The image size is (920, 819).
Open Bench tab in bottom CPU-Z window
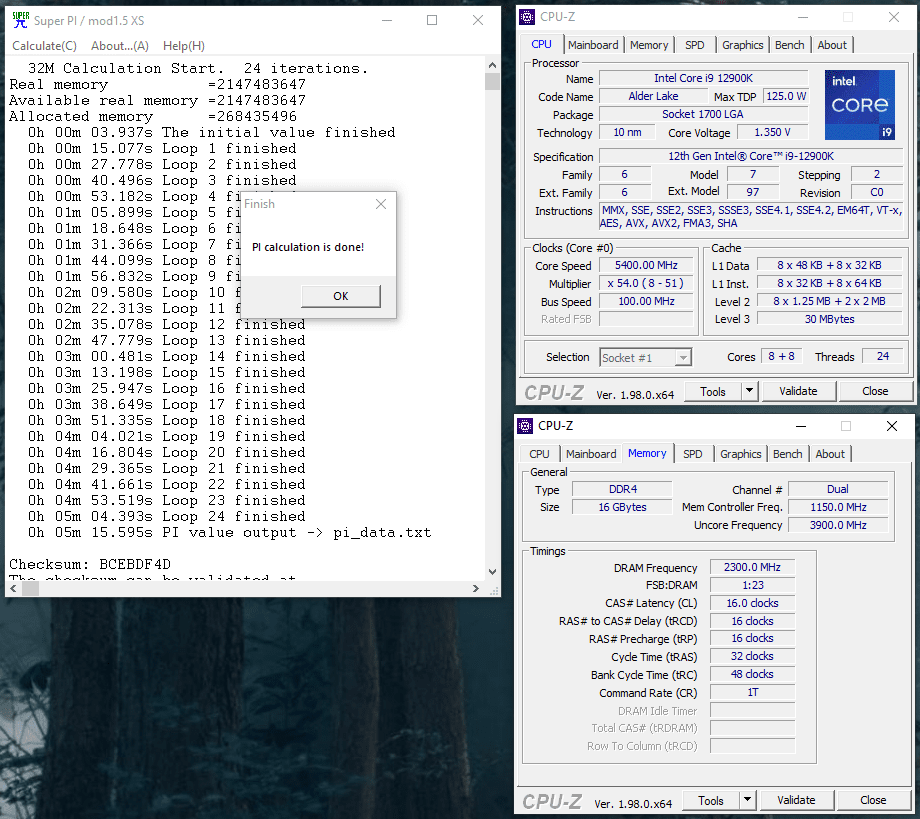[x=787, y=454]
